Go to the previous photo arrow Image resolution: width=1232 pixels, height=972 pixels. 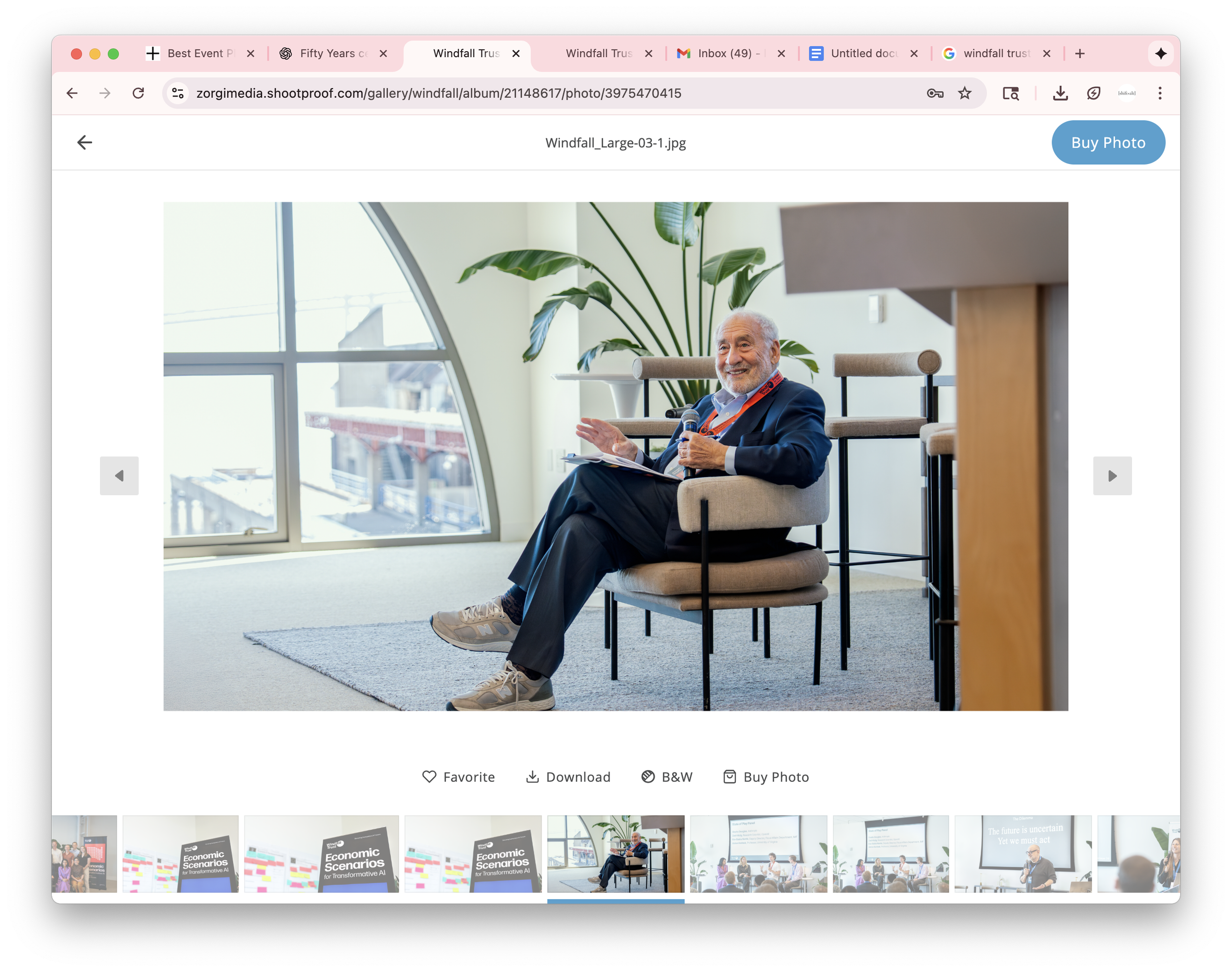(119, 476)
